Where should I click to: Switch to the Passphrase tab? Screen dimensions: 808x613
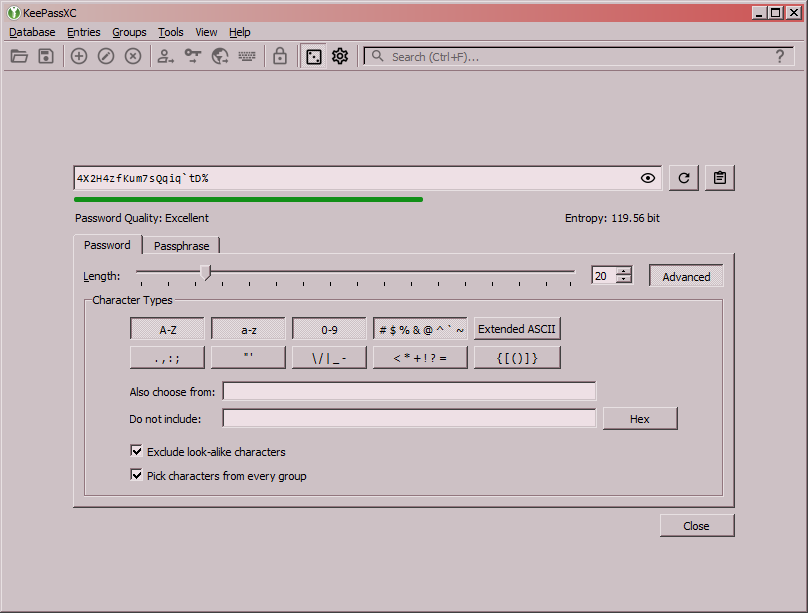click(x=181, y=245)
